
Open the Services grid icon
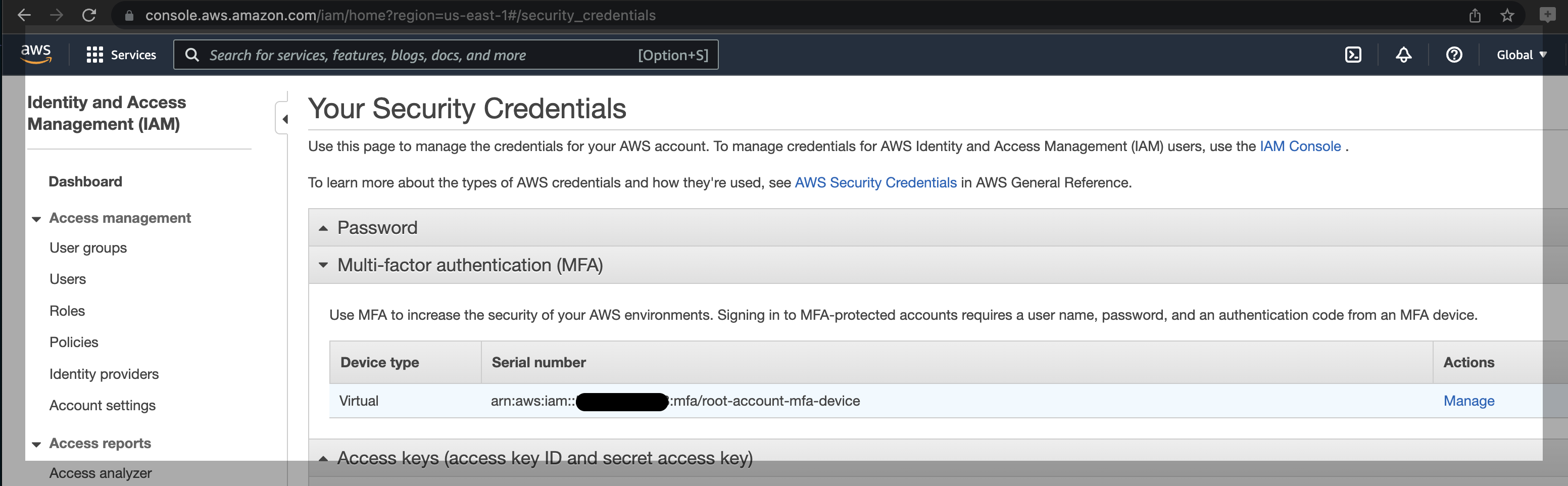95,54
